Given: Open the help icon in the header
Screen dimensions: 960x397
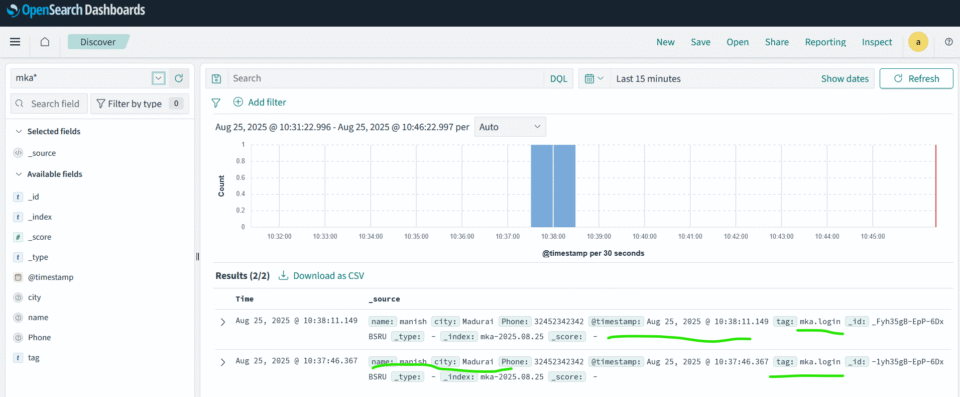Looking at the screenshot, I should (x=949, y=42).
